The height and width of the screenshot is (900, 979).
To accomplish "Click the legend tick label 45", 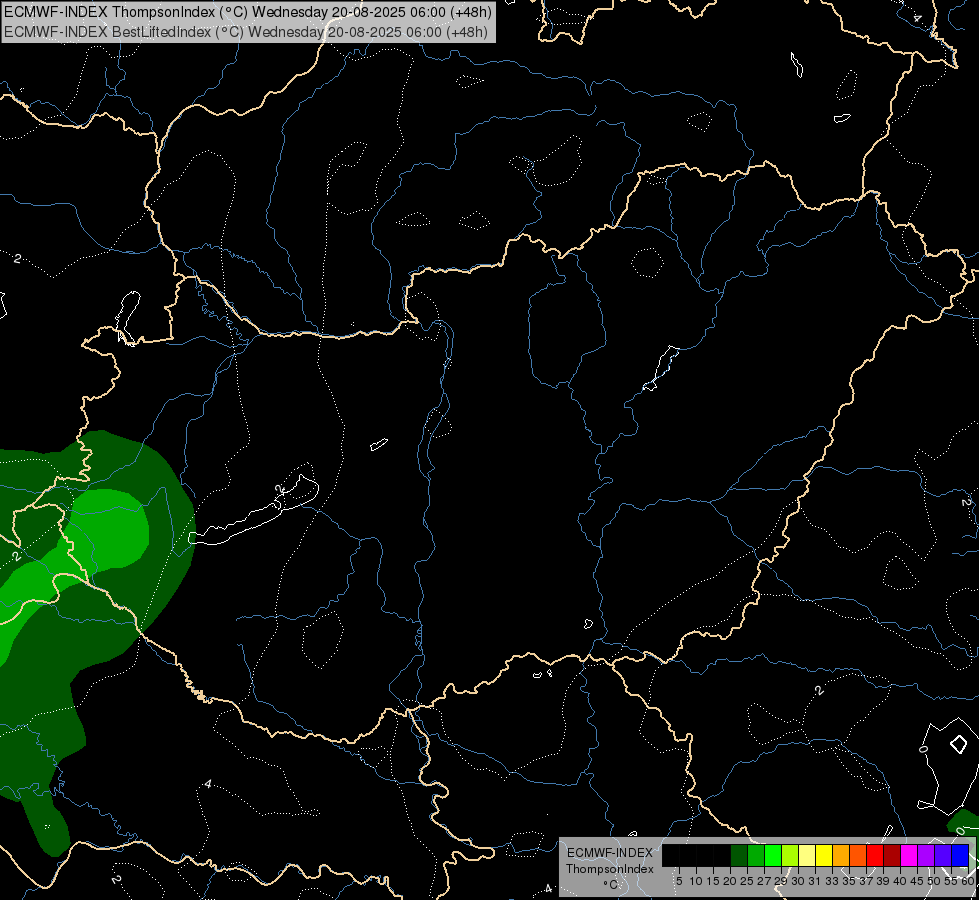I will click(x=917, y=881).
